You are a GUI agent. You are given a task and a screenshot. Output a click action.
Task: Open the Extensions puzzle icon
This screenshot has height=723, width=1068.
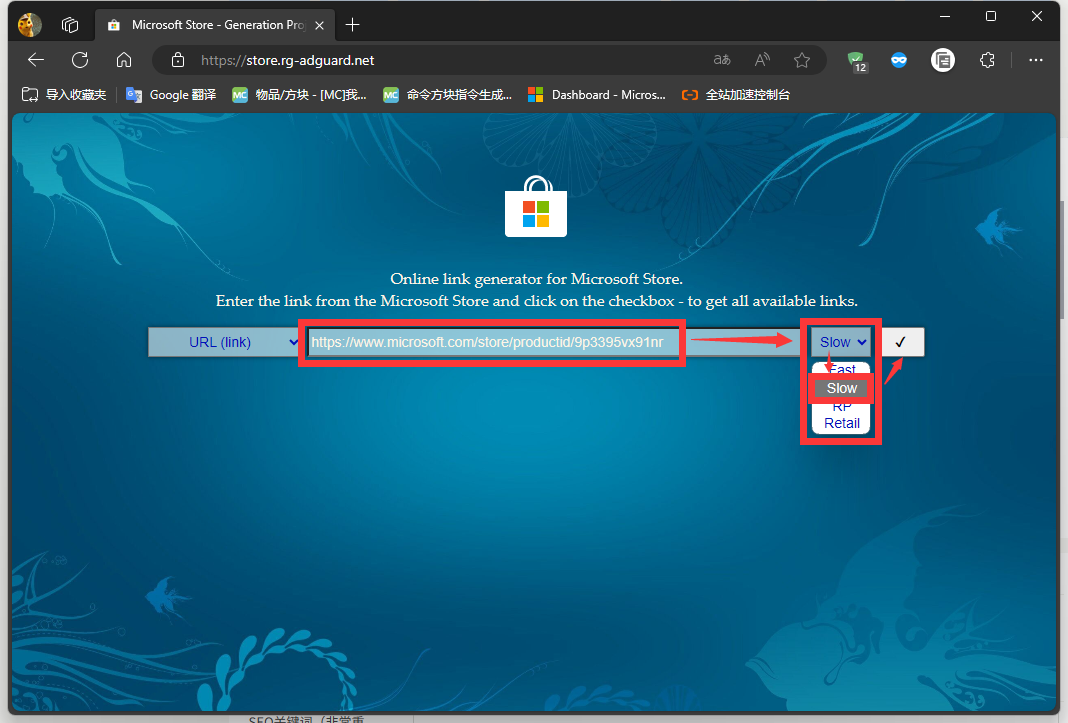pos(987,60)
